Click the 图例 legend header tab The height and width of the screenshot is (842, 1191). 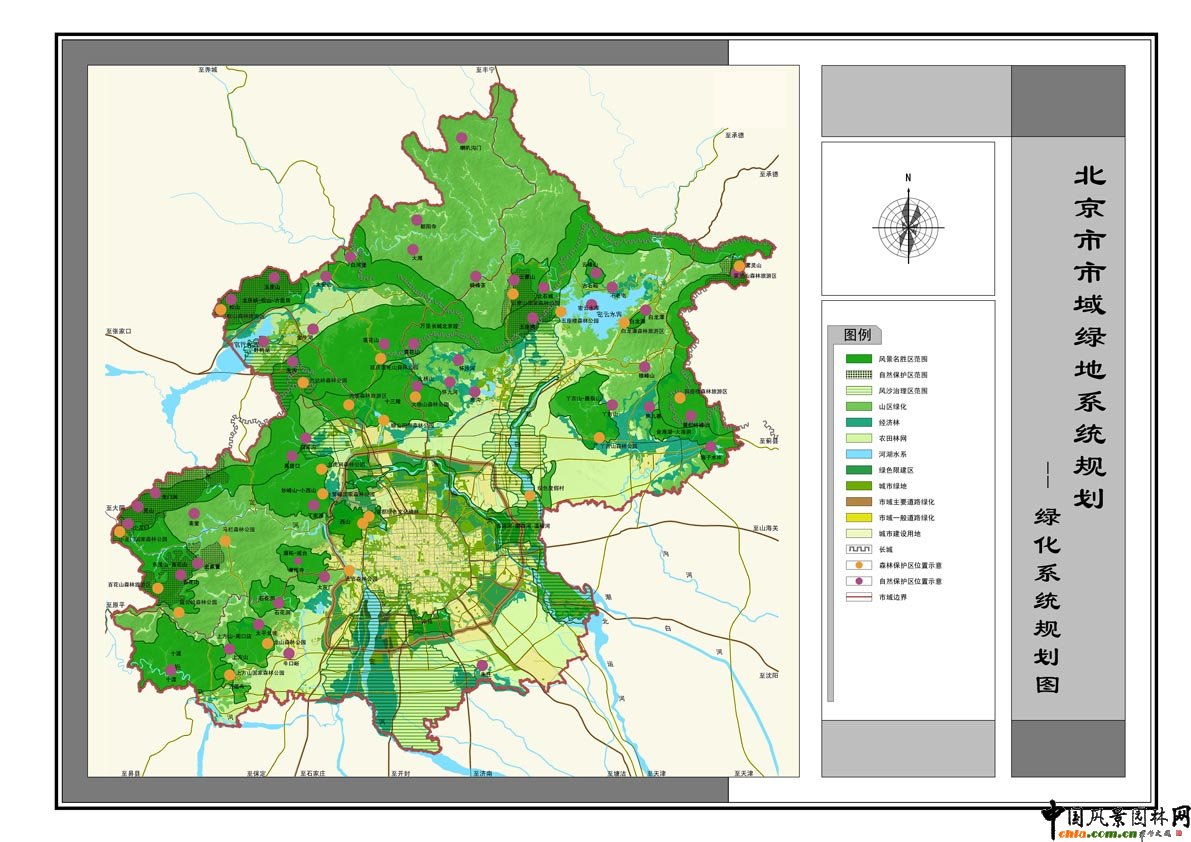857,334
